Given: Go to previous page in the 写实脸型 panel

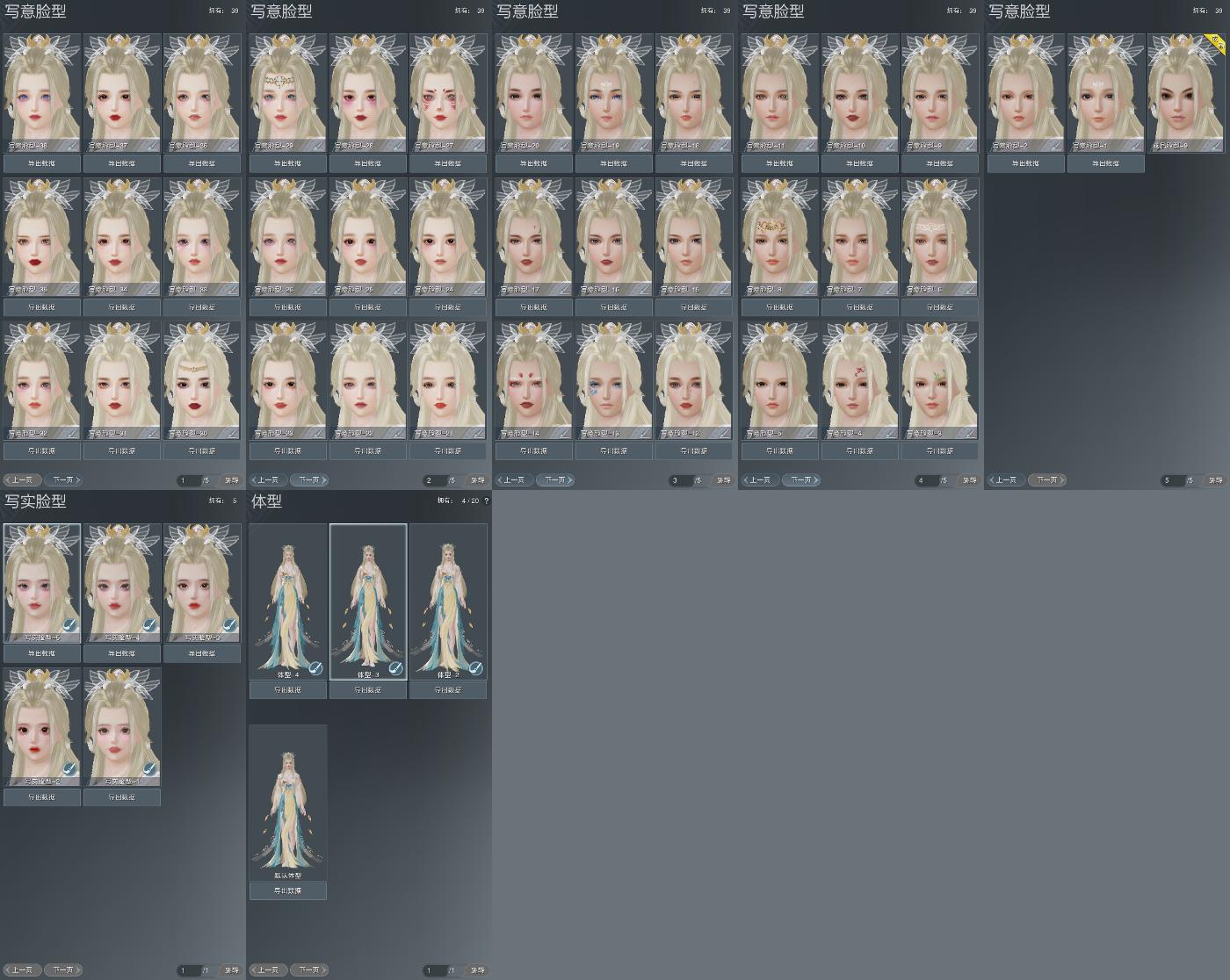Looking at the screenshot, I should tap(22, 970).
